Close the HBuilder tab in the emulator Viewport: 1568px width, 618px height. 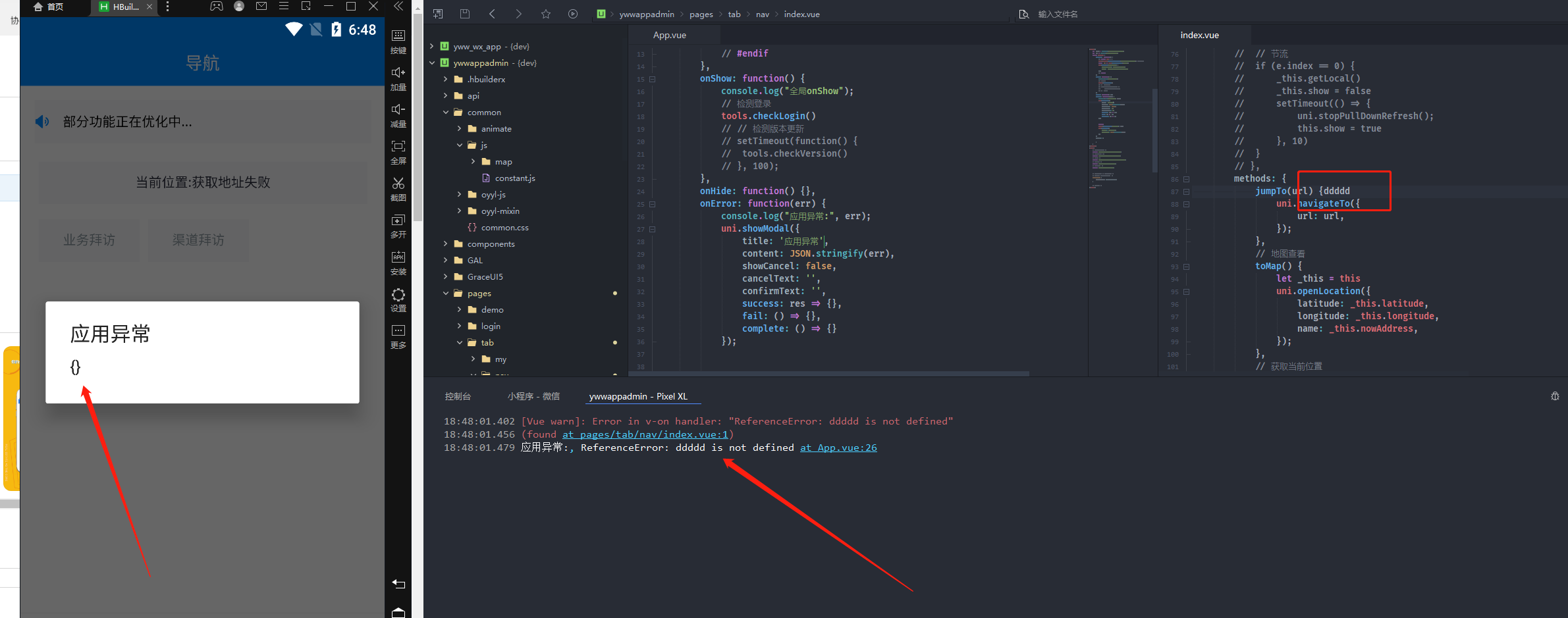click(149, 7)
